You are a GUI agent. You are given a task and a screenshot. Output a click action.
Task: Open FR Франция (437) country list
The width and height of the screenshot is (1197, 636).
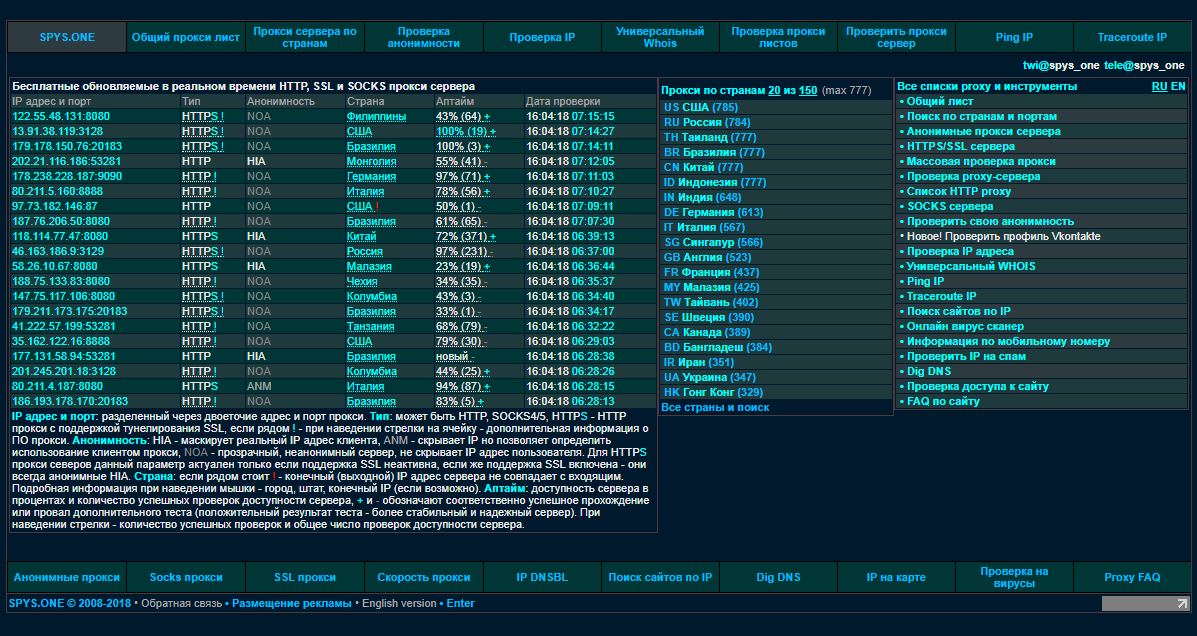711,273
